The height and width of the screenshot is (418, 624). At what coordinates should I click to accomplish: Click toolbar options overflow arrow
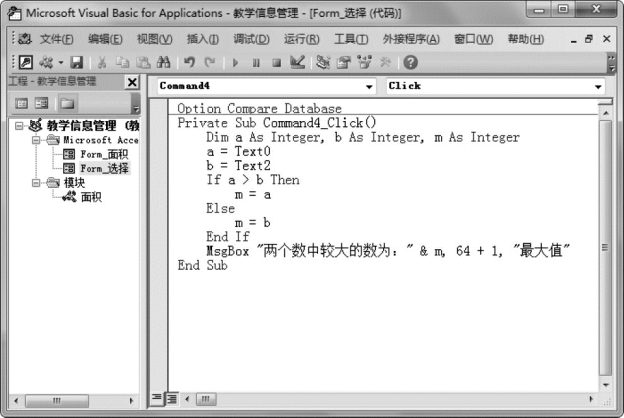[x=612, y=64]
